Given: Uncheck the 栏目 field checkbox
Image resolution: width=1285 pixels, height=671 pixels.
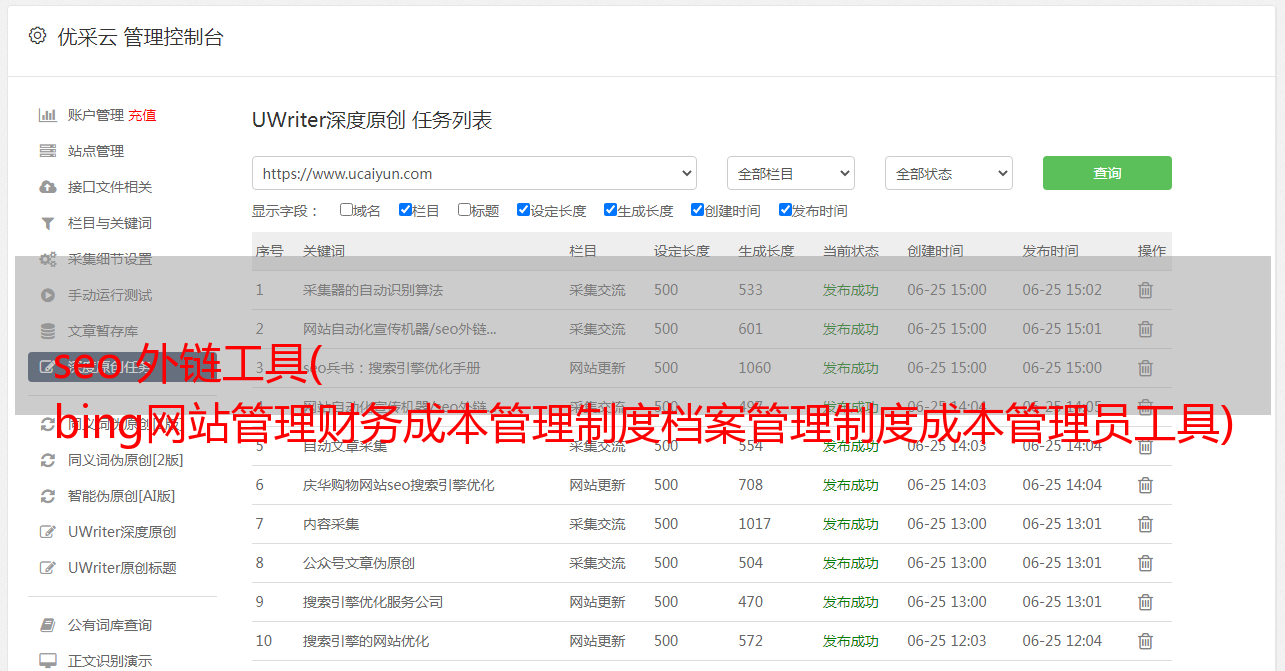Looking at the screenshot, I should click(x=405, y=210).
